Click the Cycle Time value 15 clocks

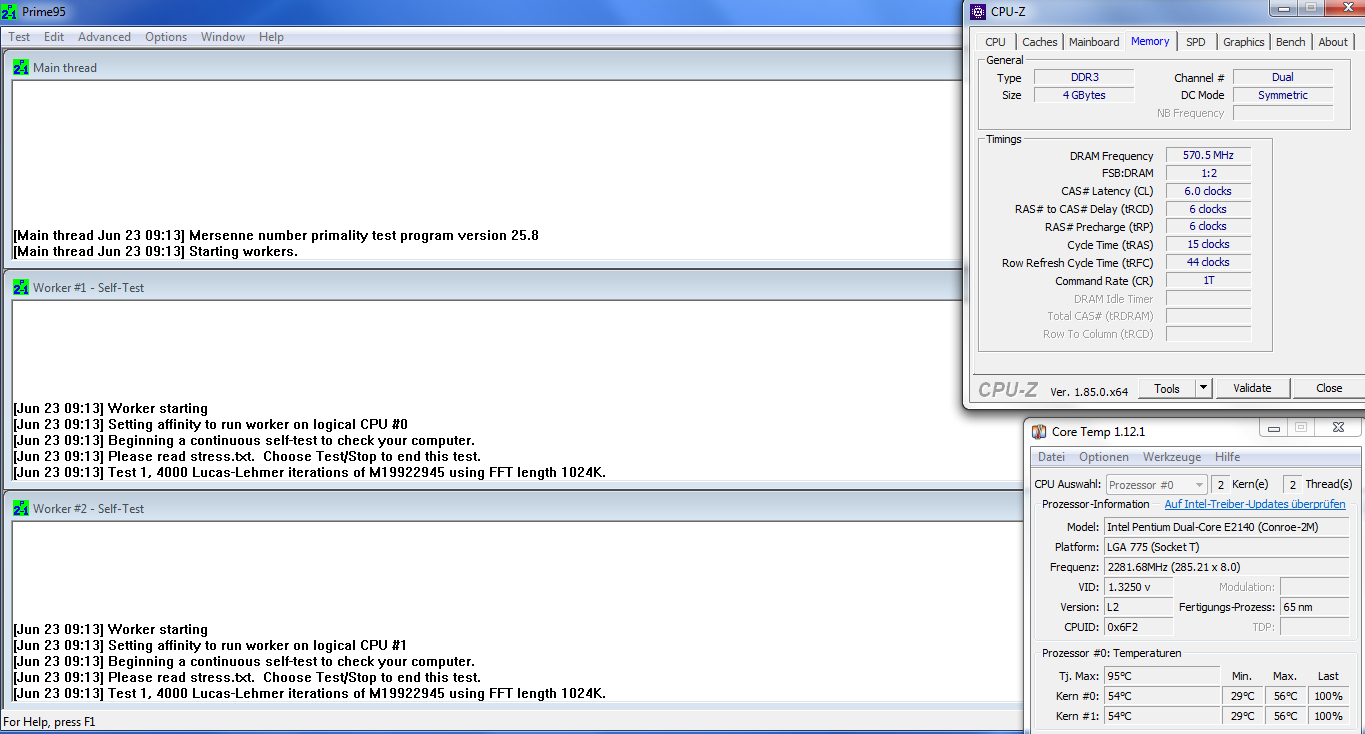[x=1208, y=244]
